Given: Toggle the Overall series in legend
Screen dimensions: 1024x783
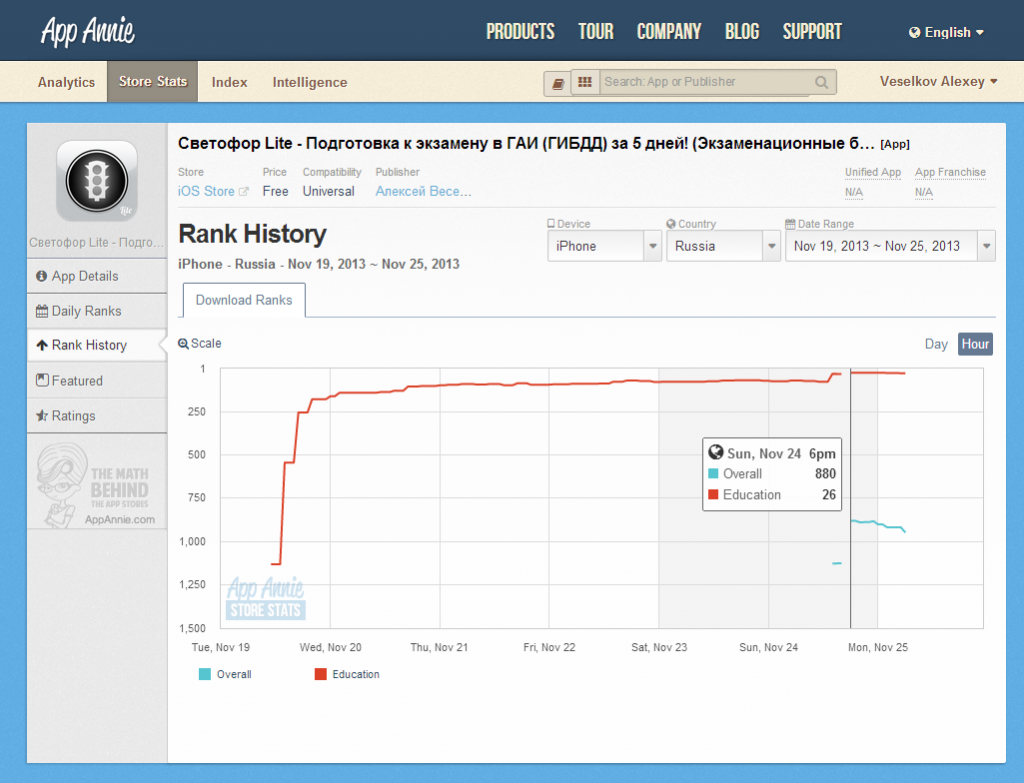Looking at the screenshot, I should click(225, 674).
